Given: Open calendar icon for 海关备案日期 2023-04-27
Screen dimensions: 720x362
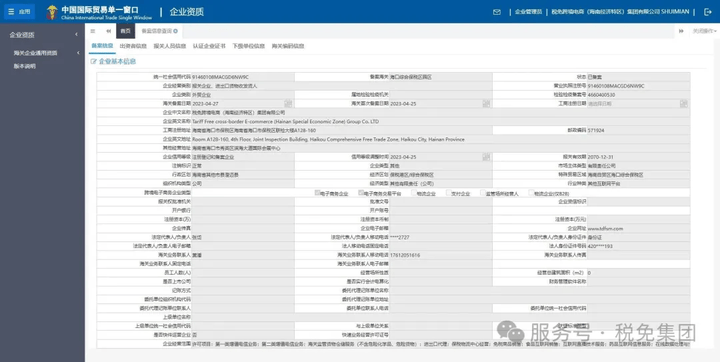Looking at the screenshot, I should [288, 103].
